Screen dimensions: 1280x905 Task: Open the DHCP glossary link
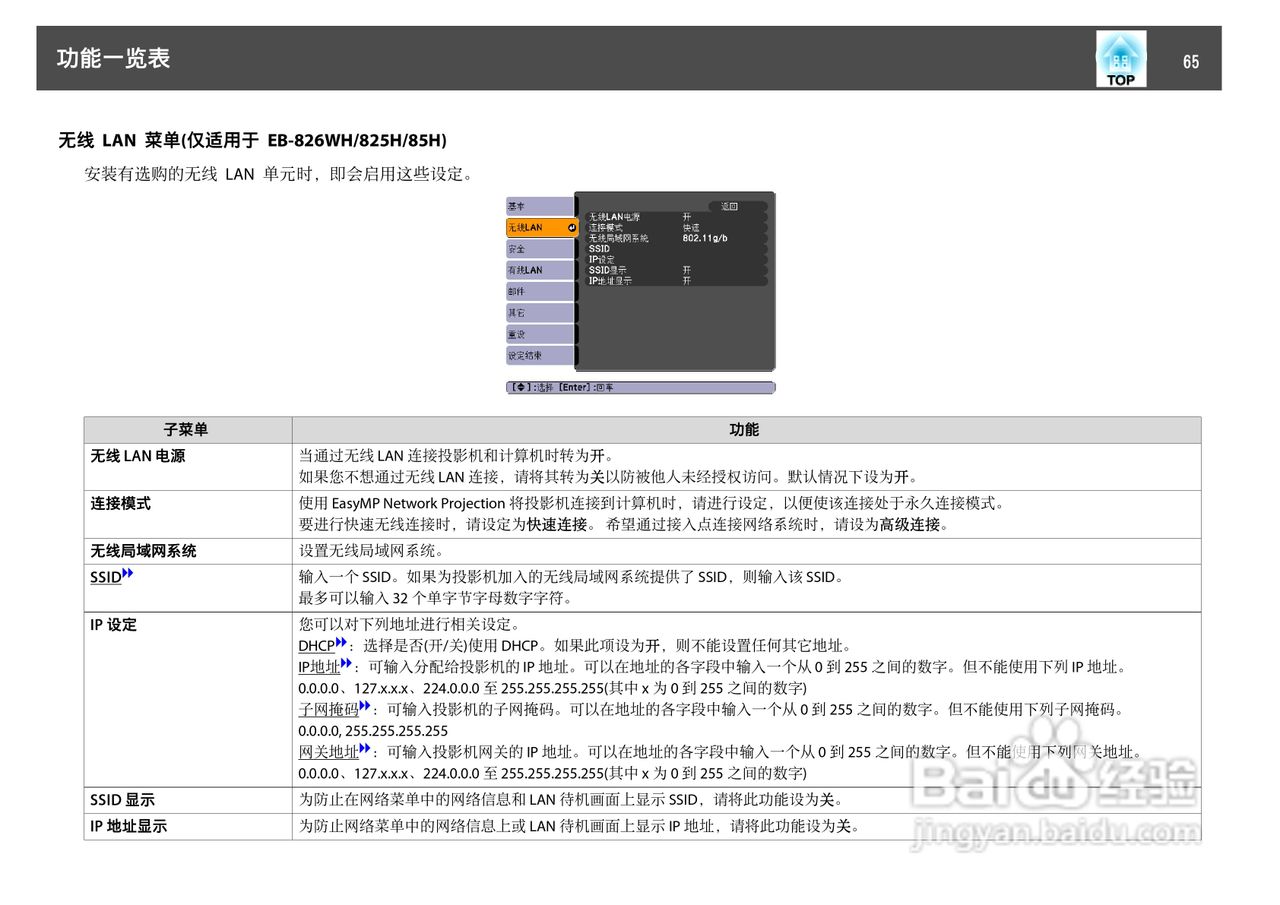[317, 646]
